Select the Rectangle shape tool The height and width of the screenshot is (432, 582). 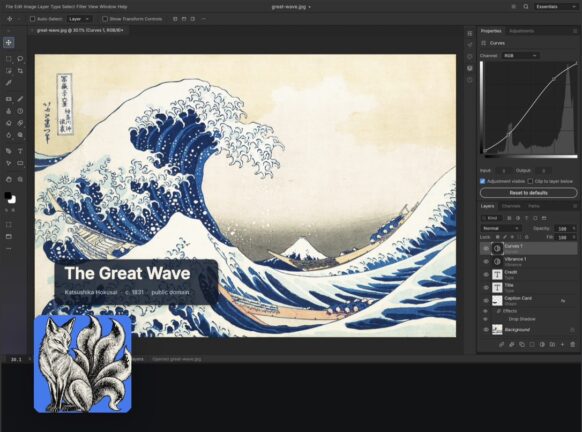20,163
